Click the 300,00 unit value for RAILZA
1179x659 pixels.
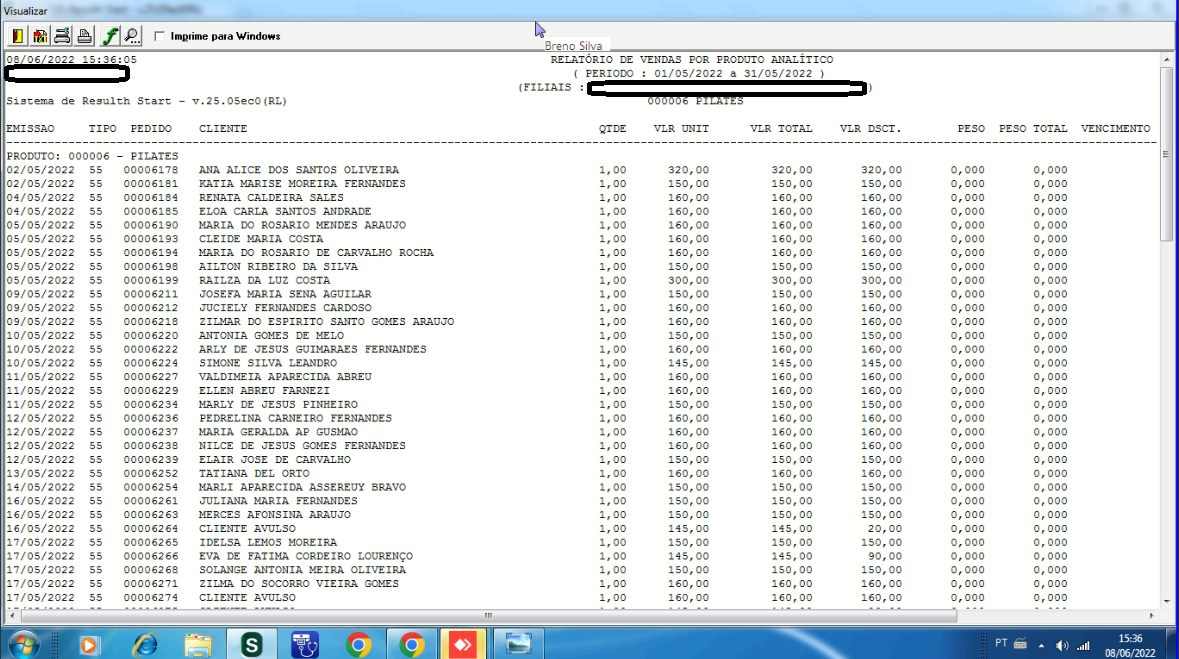point(688,281)
